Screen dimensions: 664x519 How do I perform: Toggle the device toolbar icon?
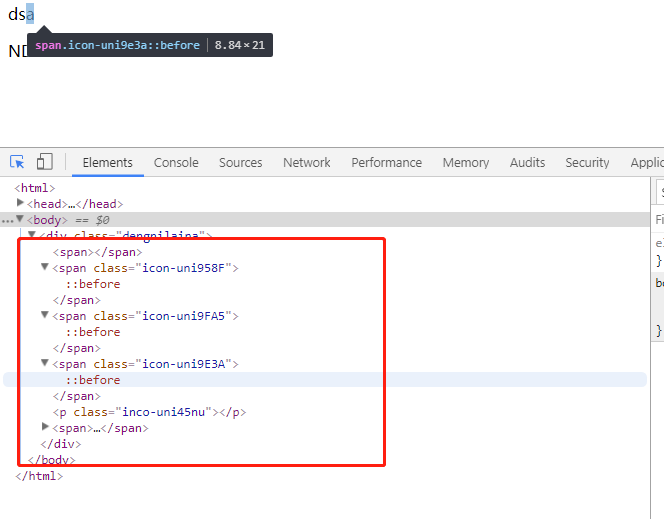tap(44, 162)
